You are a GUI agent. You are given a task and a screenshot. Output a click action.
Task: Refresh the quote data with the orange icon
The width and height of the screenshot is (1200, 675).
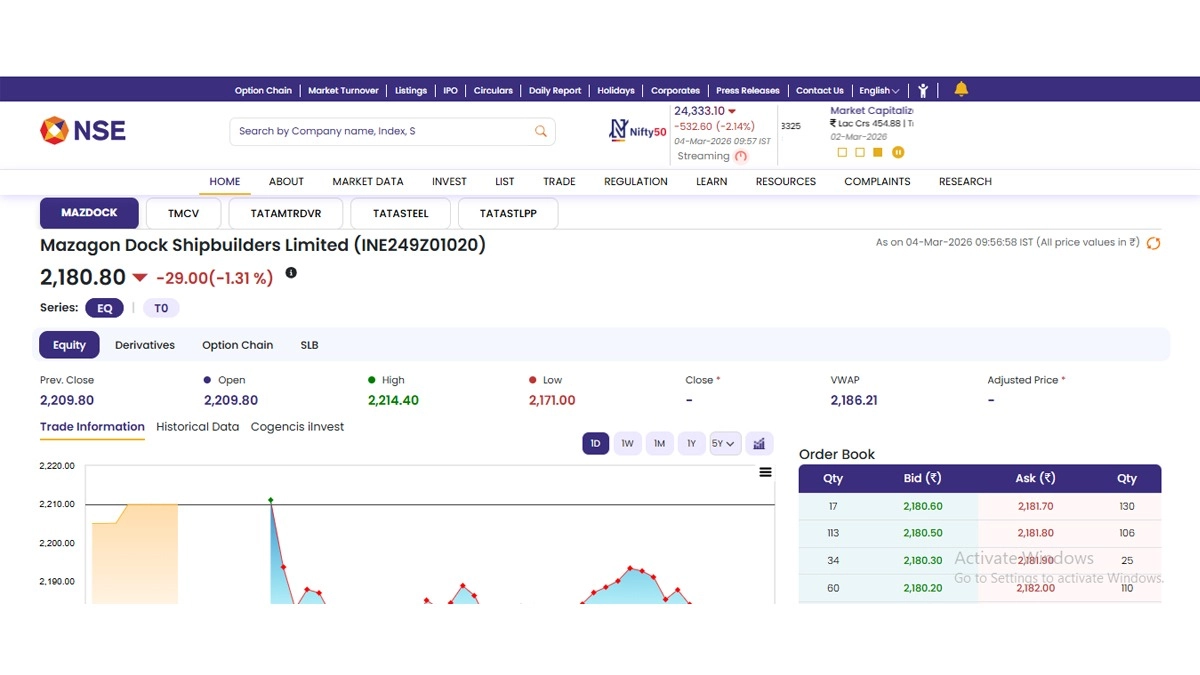(x=1153, y=243)
